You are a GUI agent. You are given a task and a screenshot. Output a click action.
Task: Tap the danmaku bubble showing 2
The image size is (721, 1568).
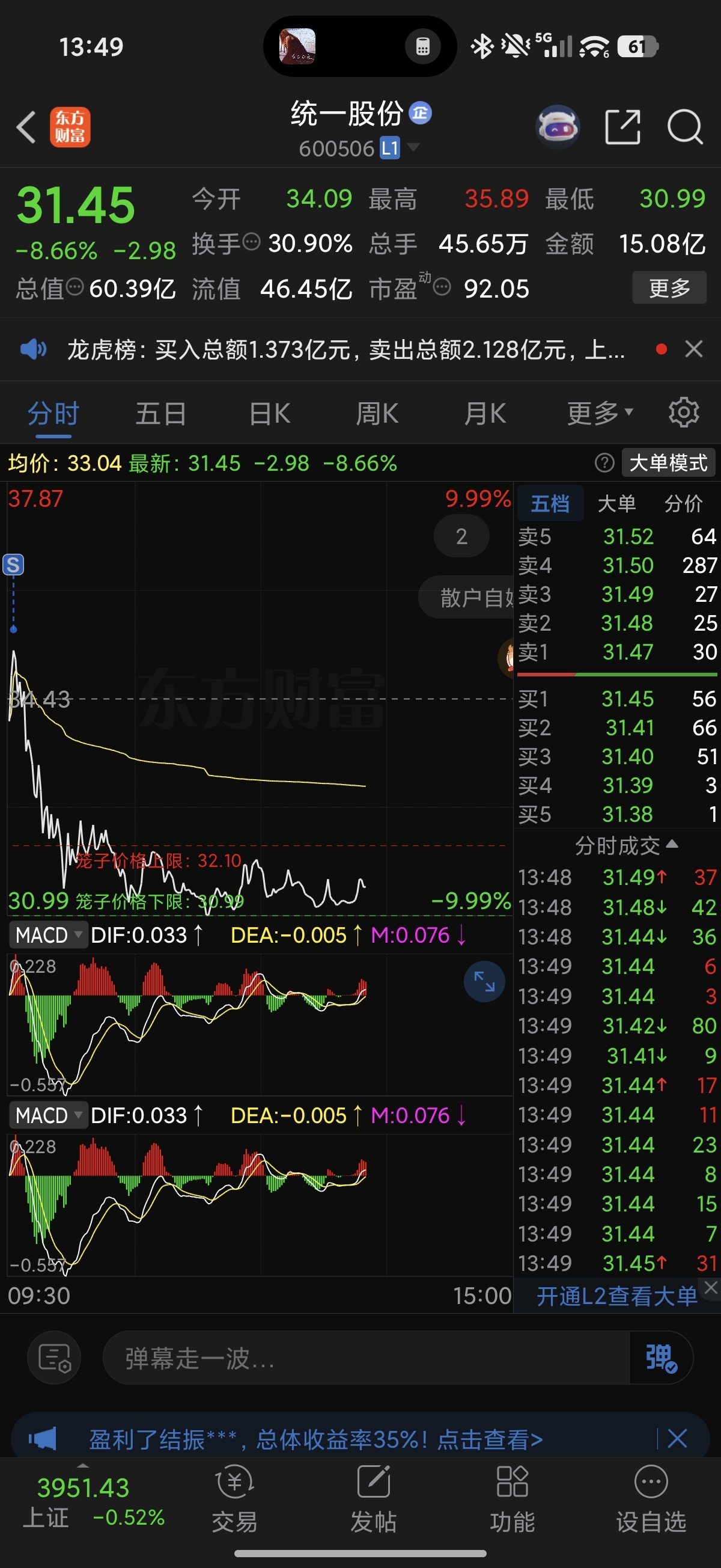(461, 536)
